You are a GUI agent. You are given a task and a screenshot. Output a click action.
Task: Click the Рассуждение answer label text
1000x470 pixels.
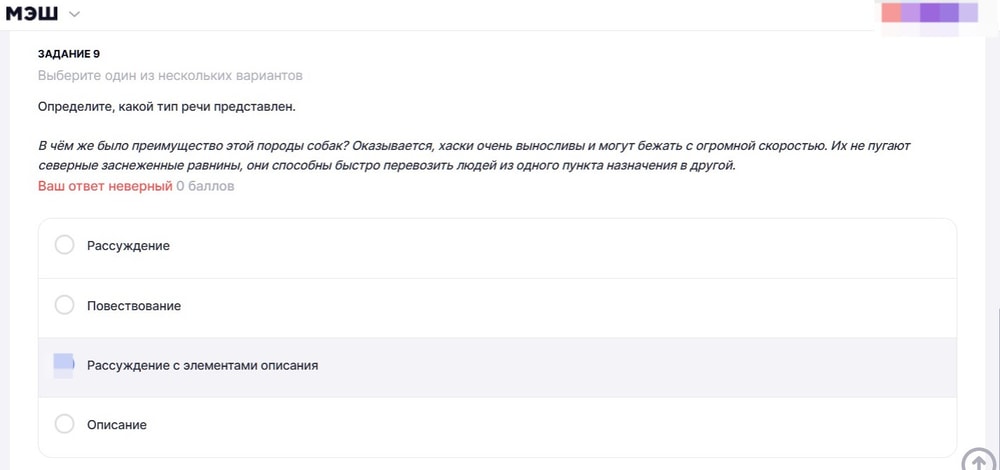tap(128, 246)
